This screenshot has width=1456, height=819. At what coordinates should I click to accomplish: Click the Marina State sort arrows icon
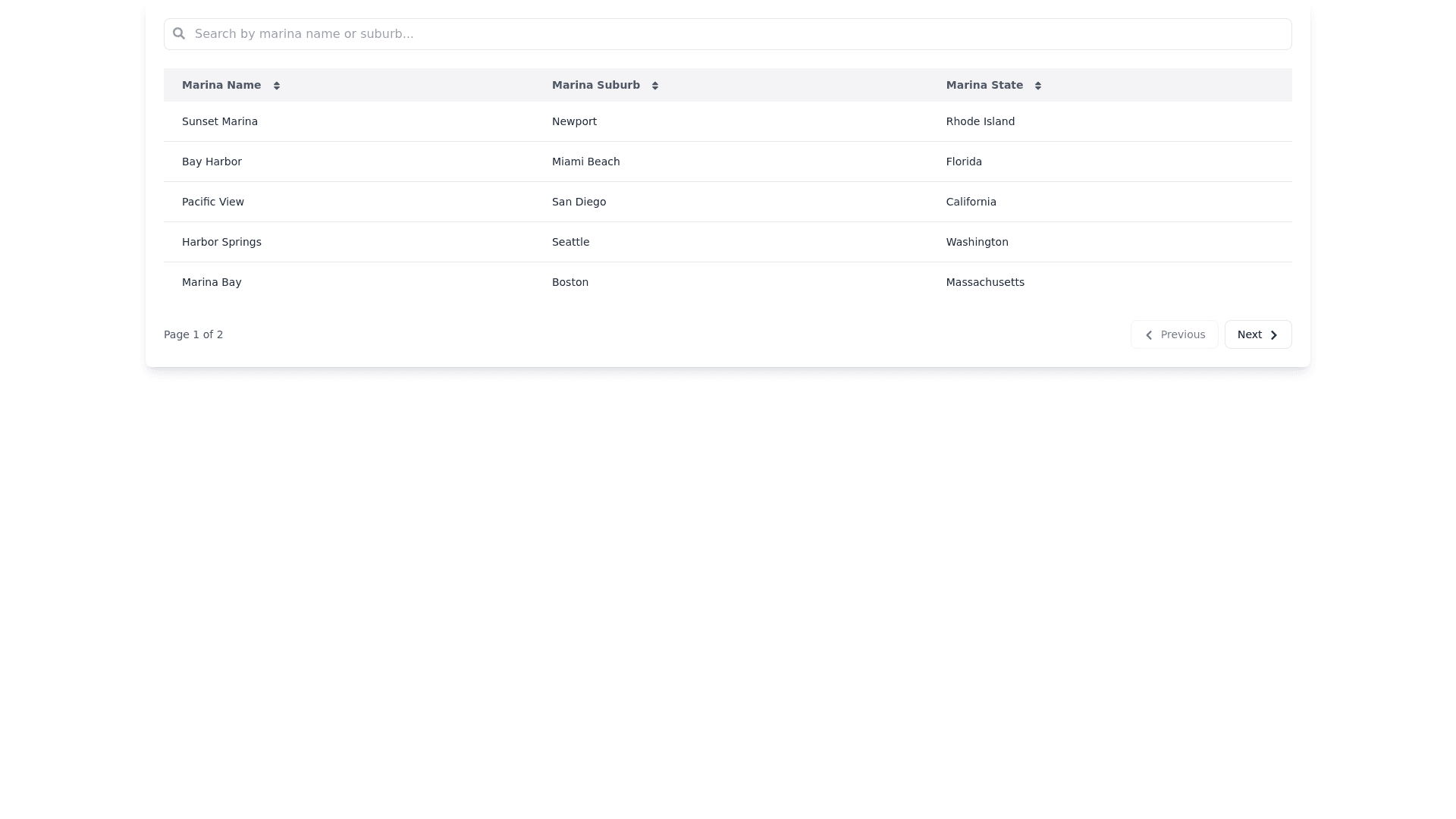coord(1038,86)
